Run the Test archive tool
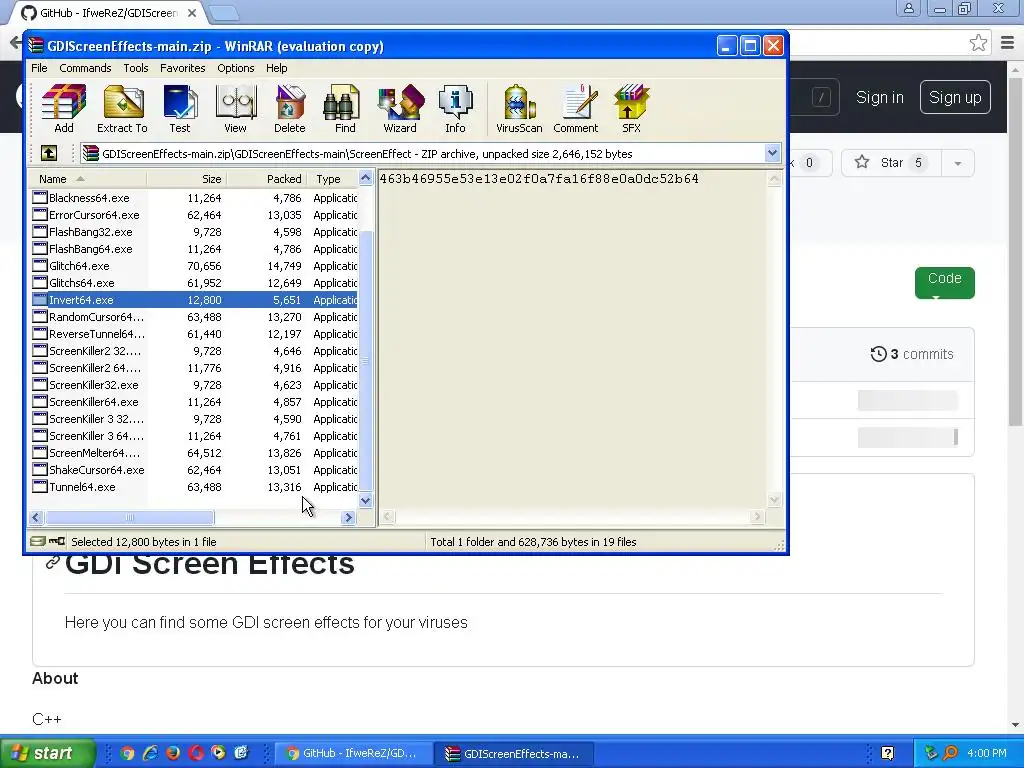 pyautogui.click(x=180, y=108)
